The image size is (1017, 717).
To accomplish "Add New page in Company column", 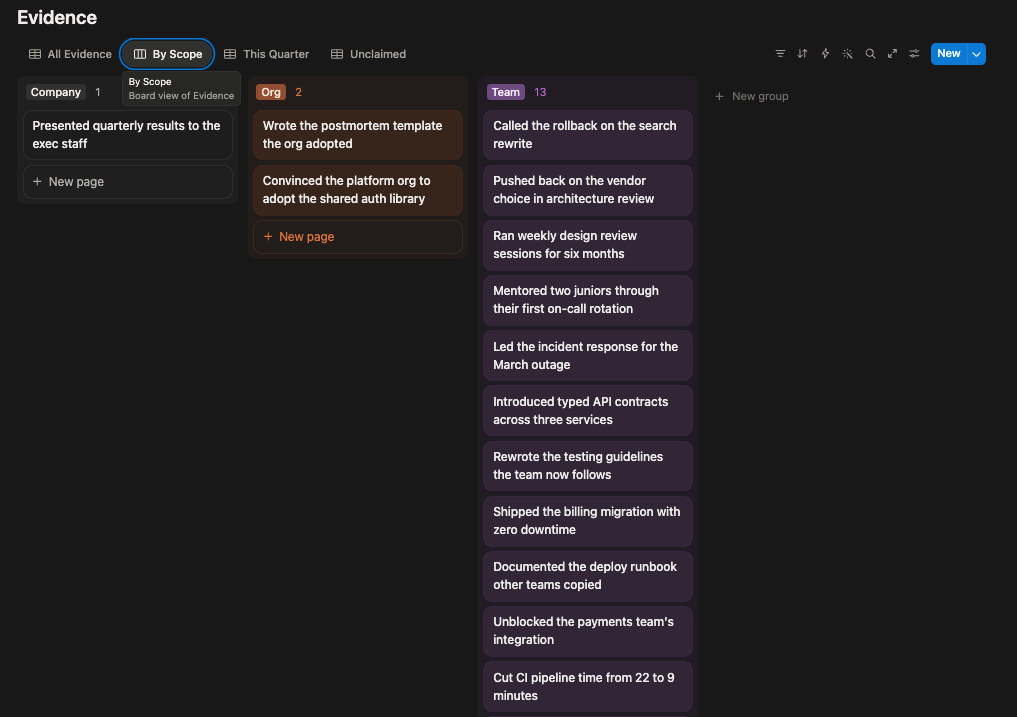I will pyautogui.click(x=128, y=182).
